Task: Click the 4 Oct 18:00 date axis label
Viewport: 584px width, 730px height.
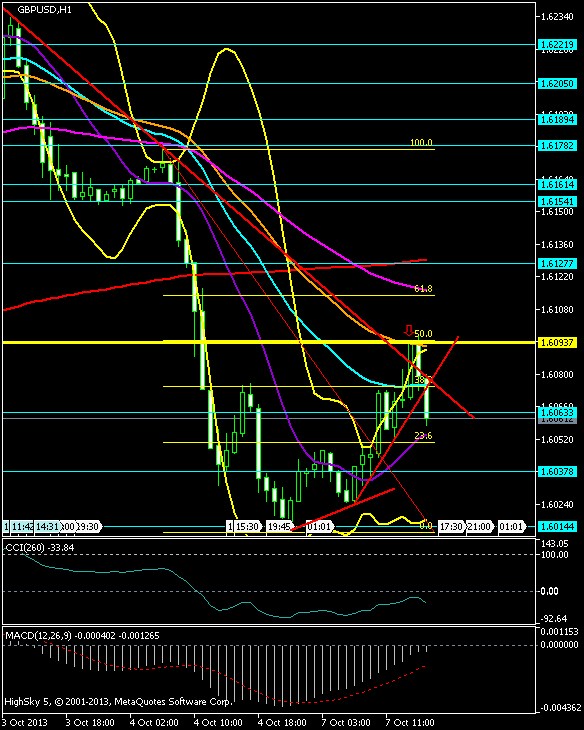Action: pyautogui.click(x=282, y=723)
